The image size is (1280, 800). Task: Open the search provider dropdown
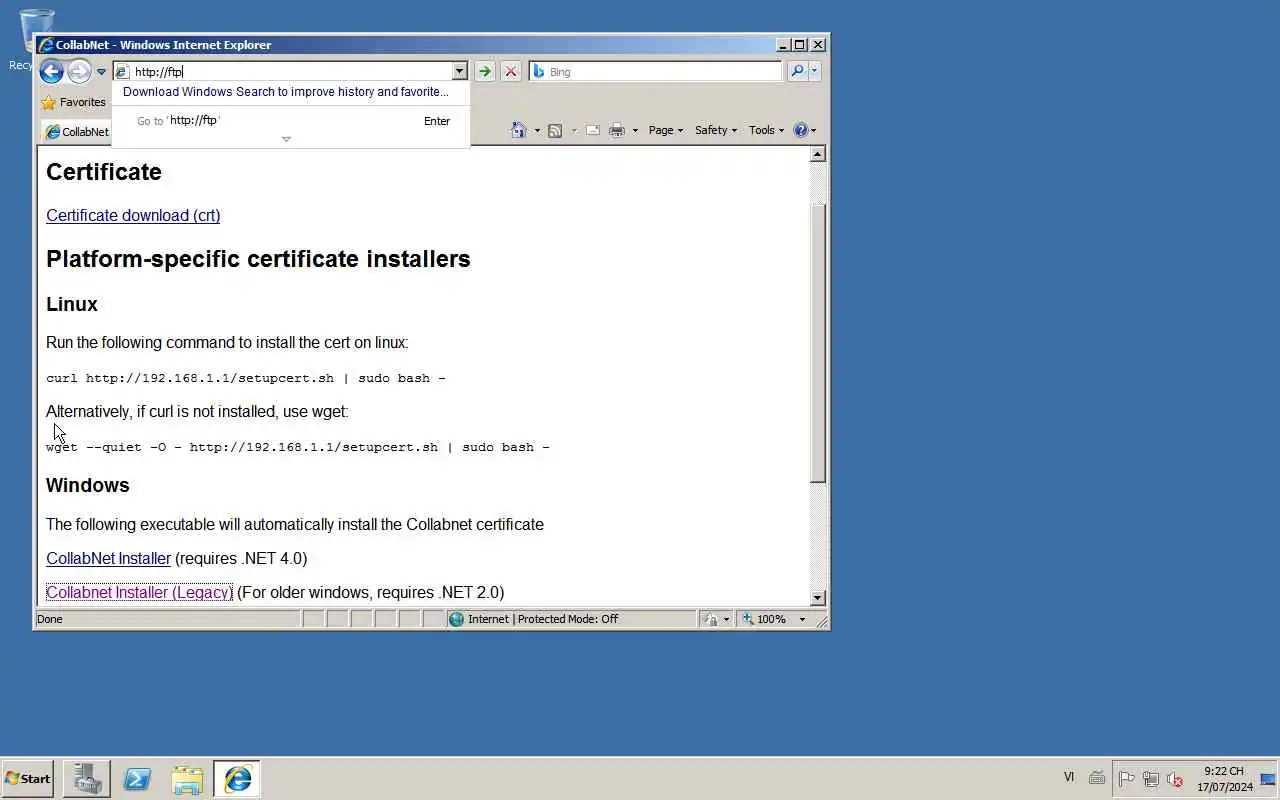[814, 71]
